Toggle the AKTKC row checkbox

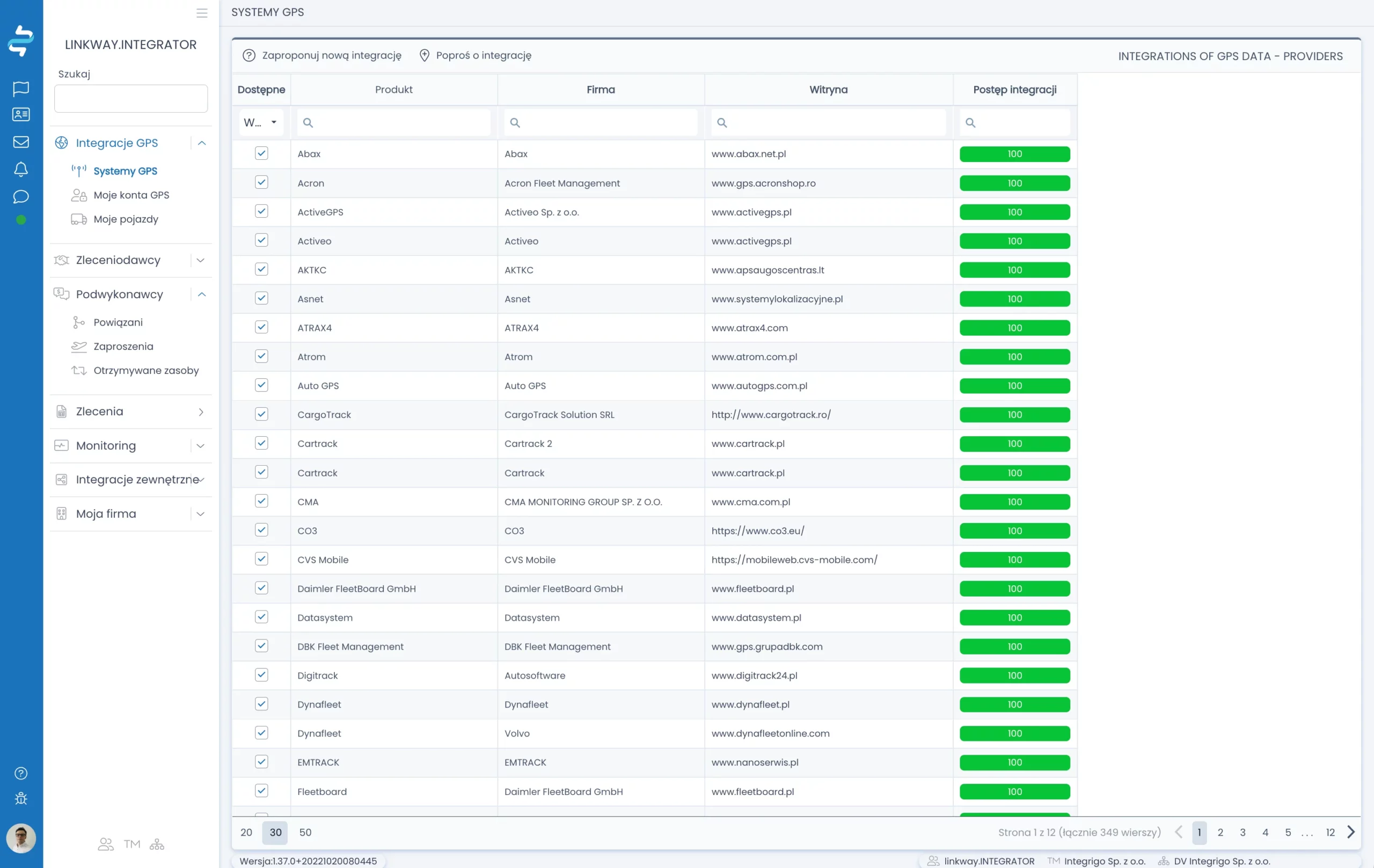(x=261, y=269)
